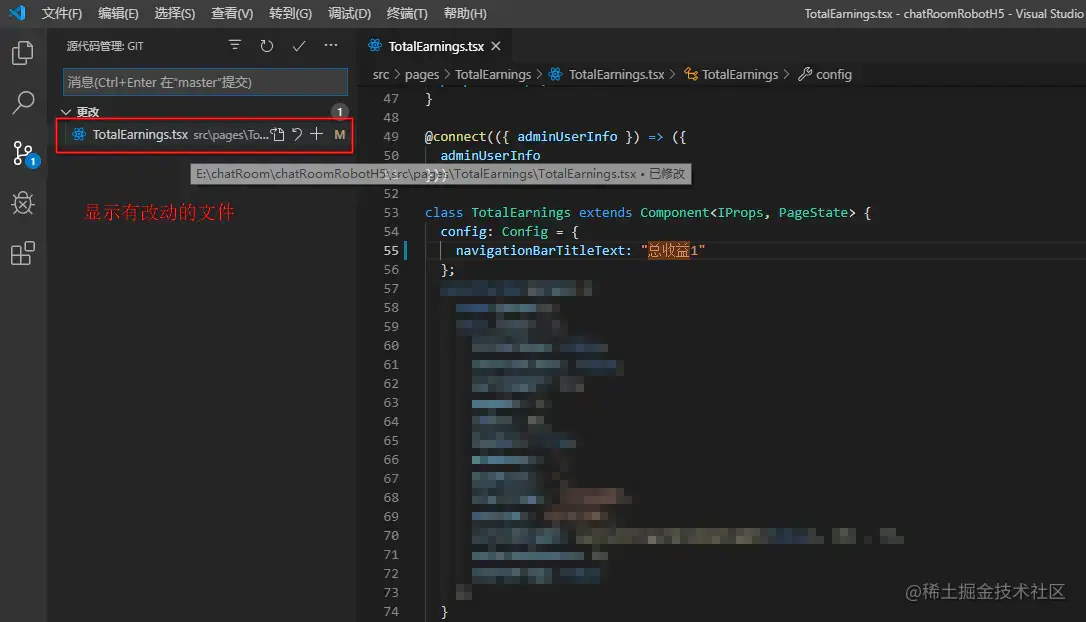Focus the commit message input field
The image size is (1086, 622).
point(205,82)
